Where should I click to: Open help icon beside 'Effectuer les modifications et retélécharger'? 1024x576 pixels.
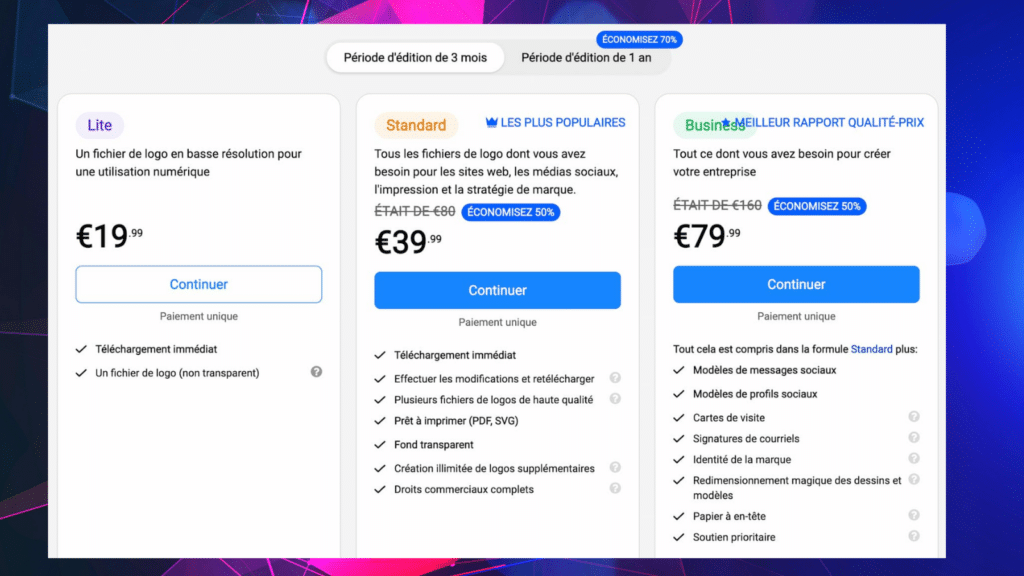tap(615, 377)
